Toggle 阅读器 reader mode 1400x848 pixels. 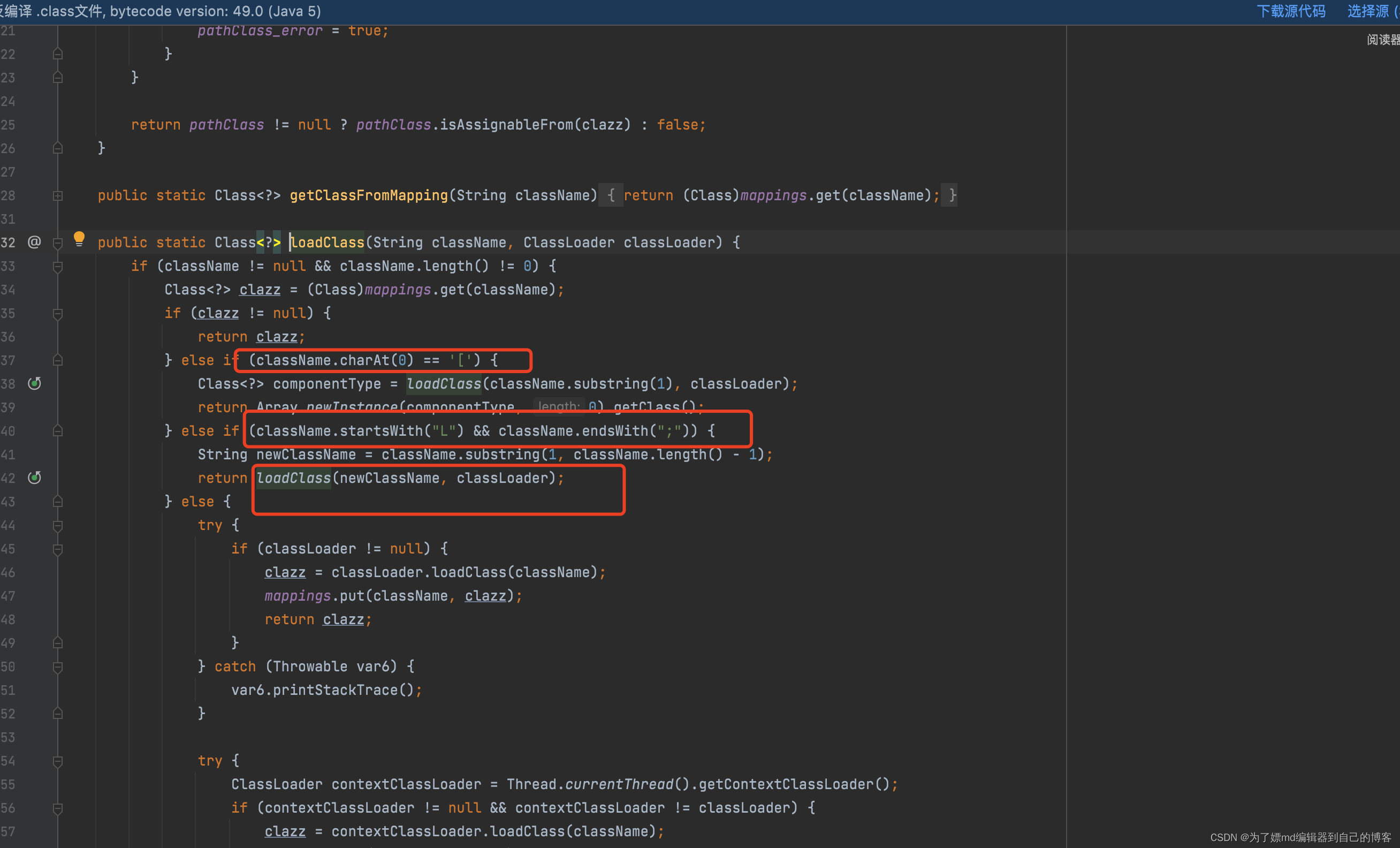(x=1382, y=40)
